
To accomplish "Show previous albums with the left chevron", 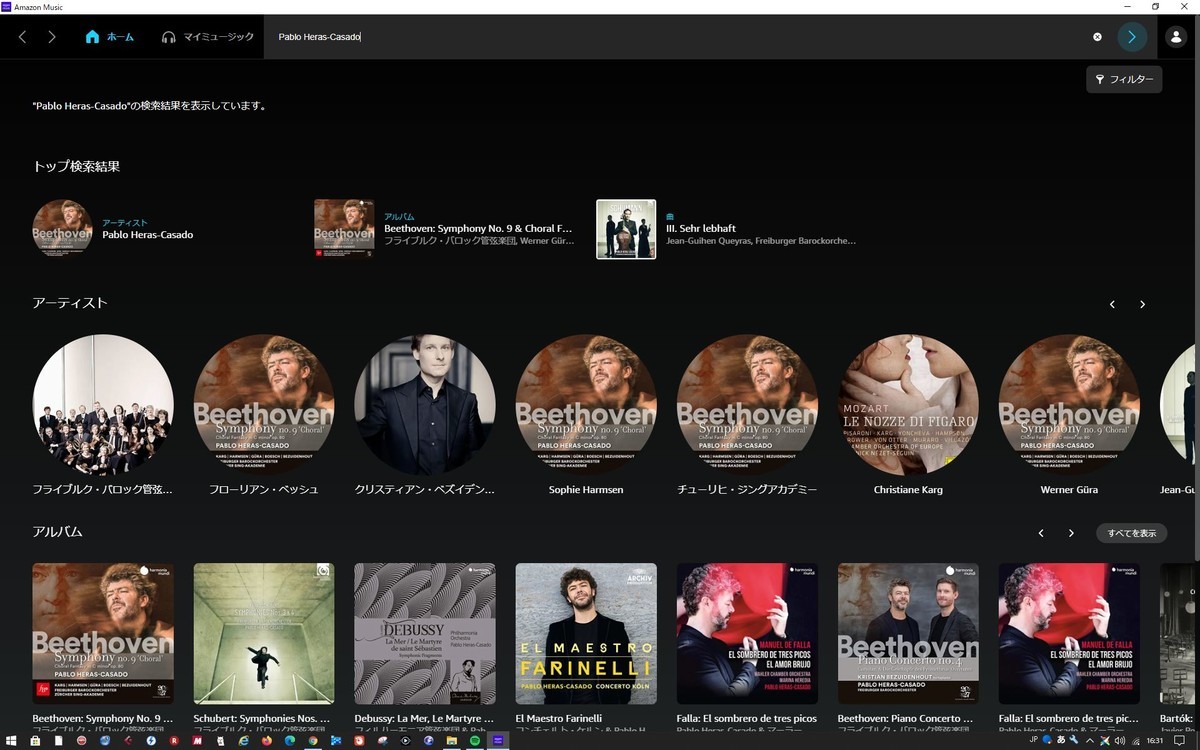I will (1041, 533).
